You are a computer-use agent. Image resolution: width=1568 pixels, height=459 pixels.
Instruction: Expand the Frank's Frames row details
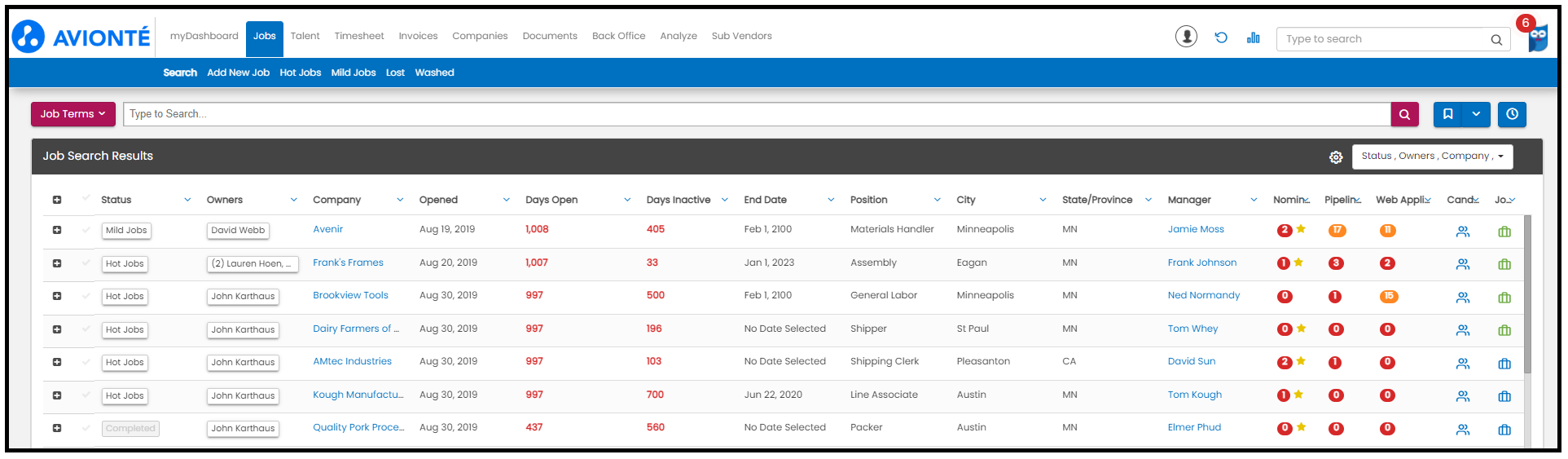pos(57,263)
